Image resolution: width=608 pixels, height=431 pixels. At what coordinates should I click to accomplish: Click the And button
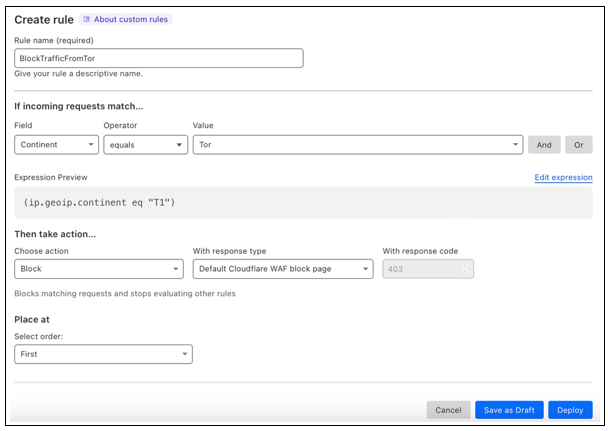coord(544,144)
